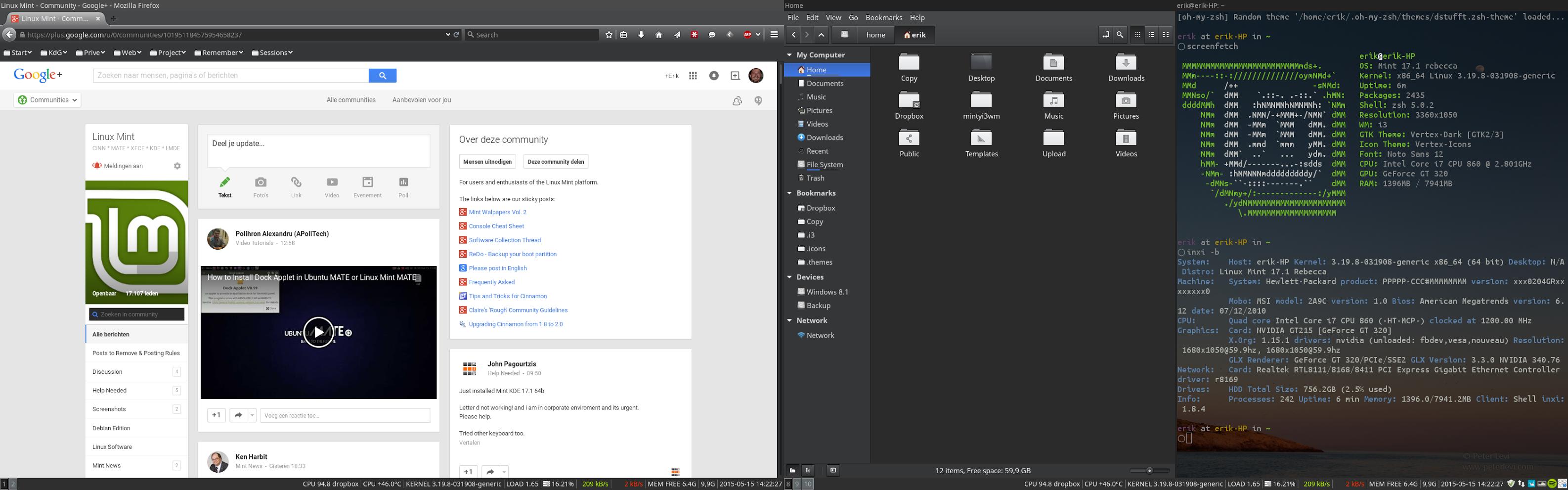Reload the page in Firefox
This screenshot has height=490, width=1568.
coord(457,35)
